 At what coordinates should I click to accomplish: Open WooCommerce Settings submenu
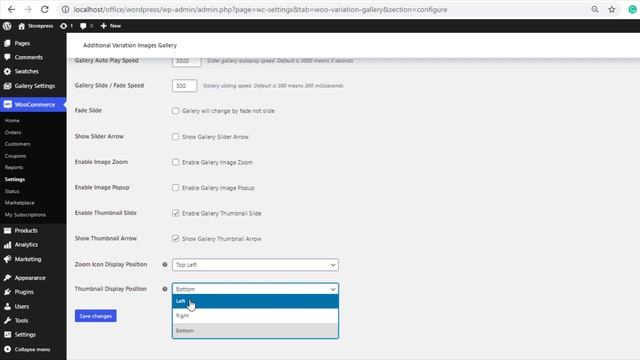[x=15, y=179]
